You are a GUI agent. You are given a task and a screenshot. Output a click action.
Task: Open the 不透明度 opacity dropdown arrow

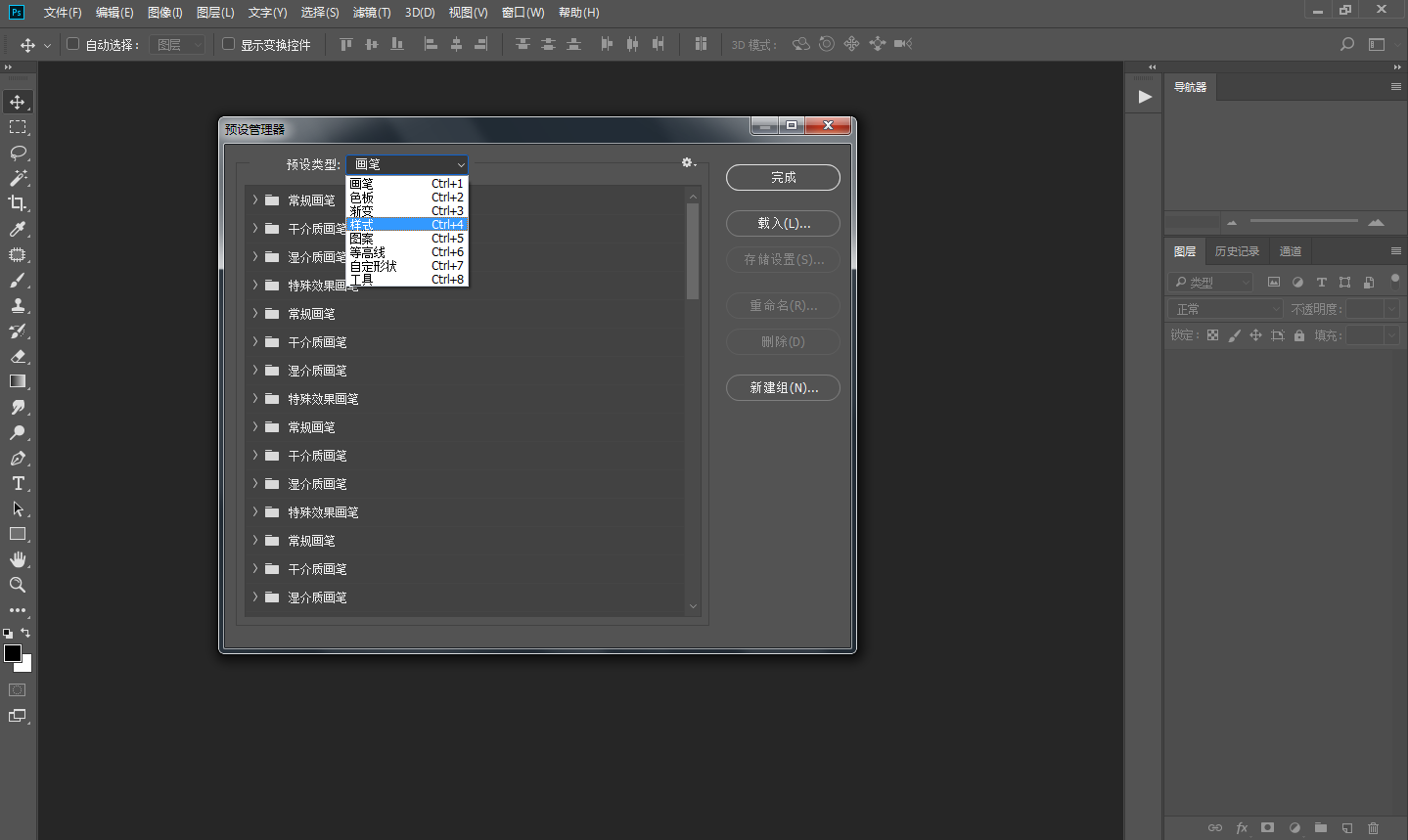[1392, 309]
